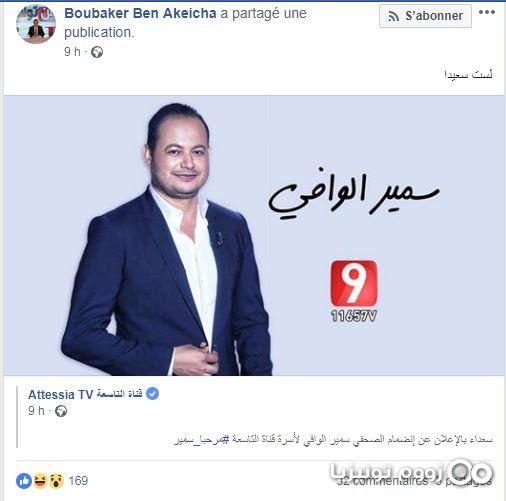Click the globe public privacy icon of post
Viewport: 506px width, 501px height.
click(x=97, y=52)
